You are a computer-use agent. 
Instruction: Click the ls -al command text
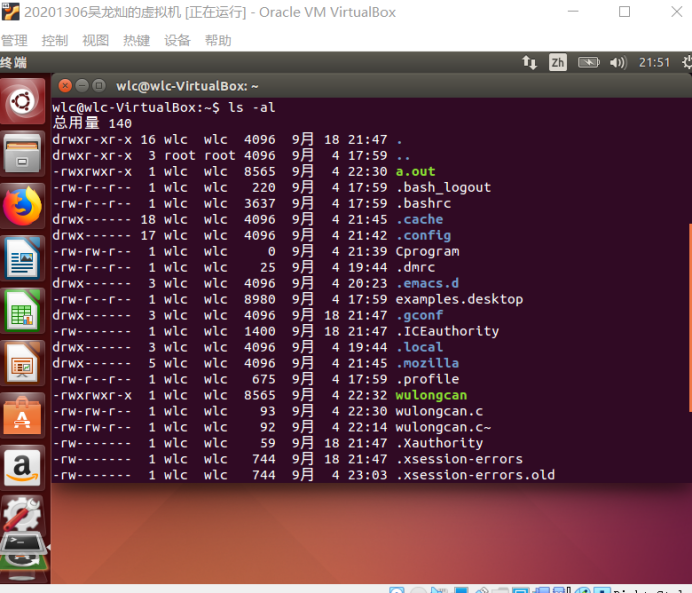pyautogui.click(x=252, y=108)
